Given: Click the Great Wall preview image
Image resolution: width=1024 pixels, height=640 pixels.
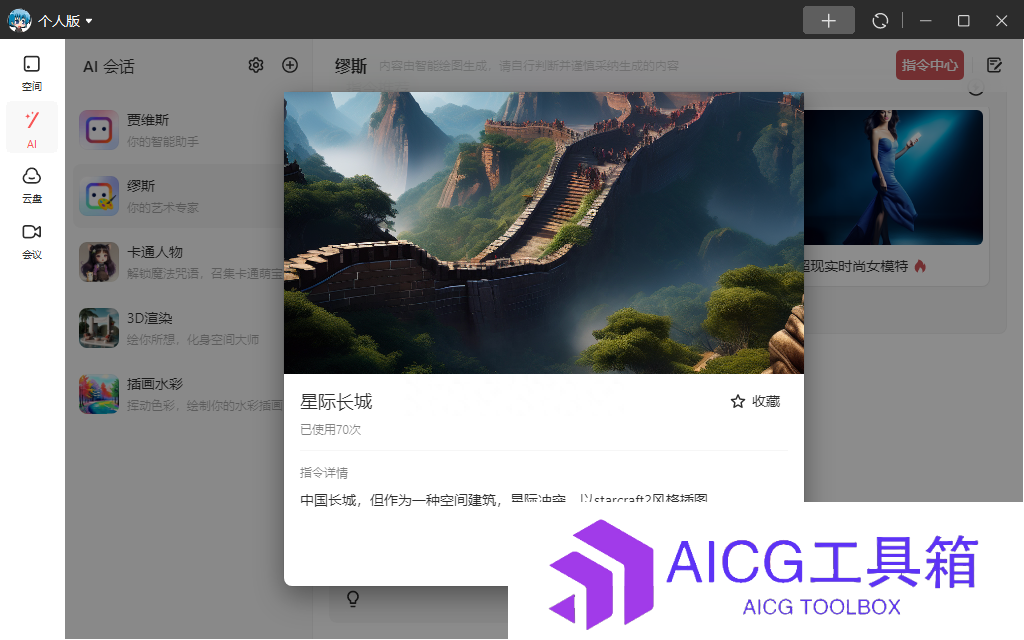Looking at the screenshot, I should pyautogui.click(x=544, y=232).
